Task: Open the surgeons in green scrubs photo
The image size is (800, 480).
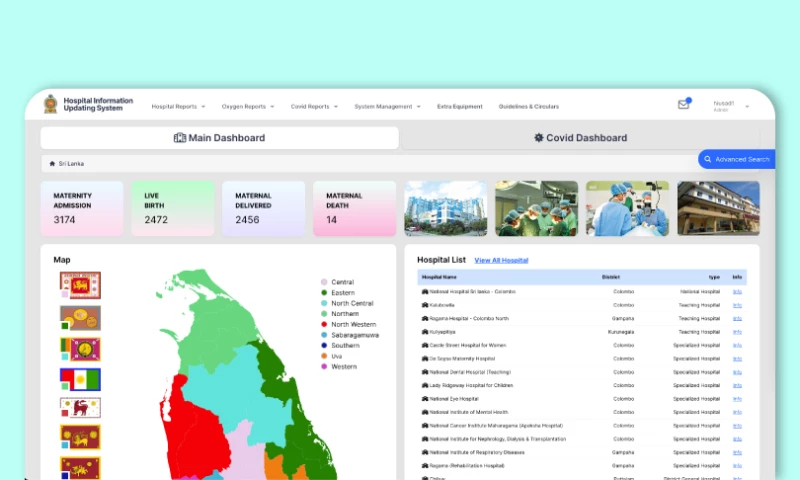Action: click(536, 209)
